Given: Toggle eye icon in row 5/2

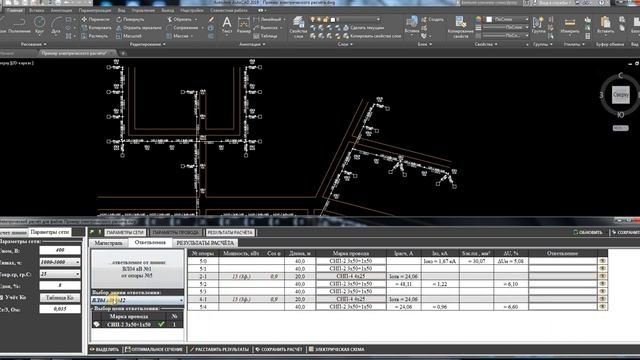Looking at the screenshot, I should click(602, 284).
